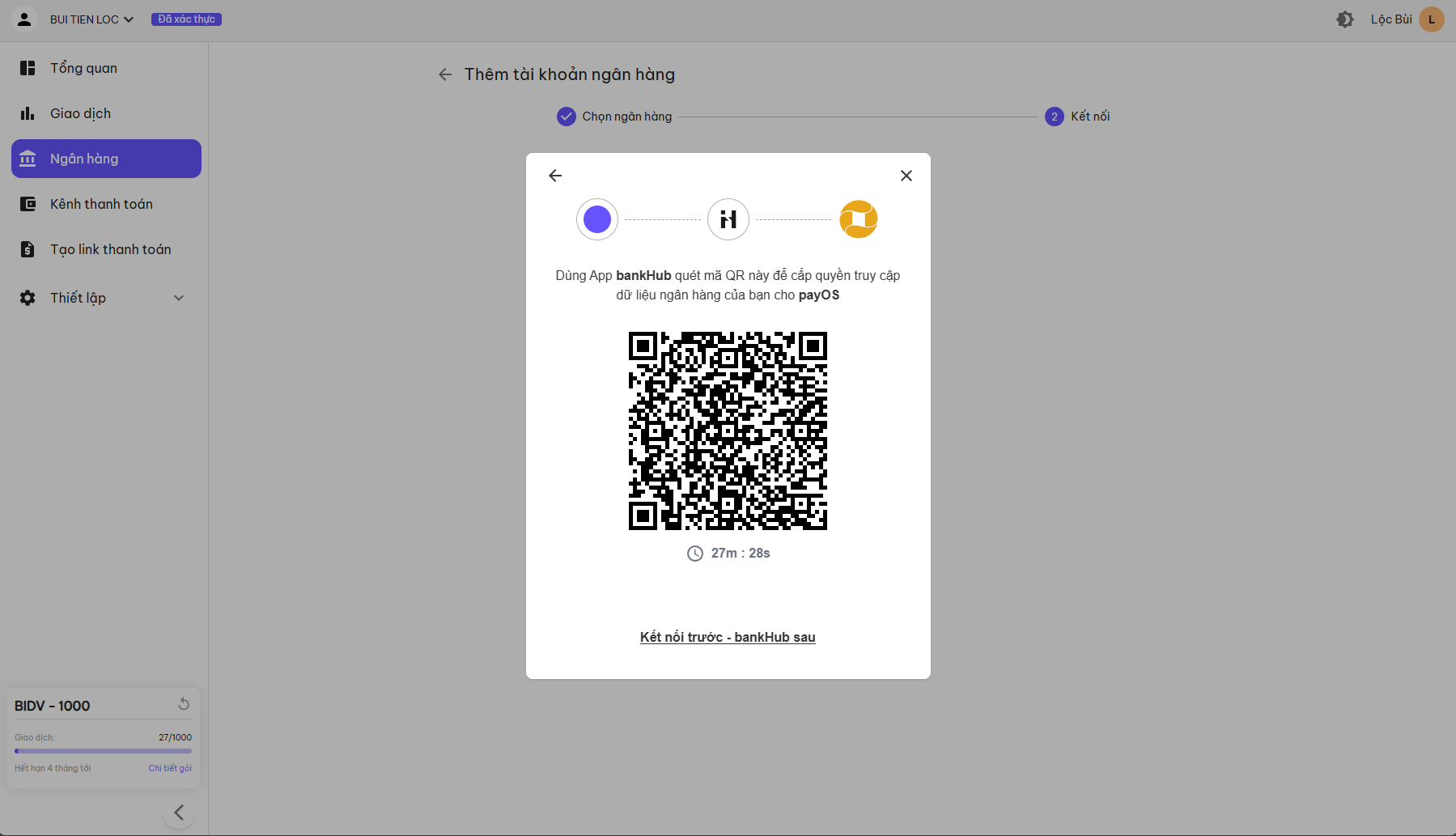Open the Lộc Bùi user avatar
Viewport: 1456px width, 836px height.
(x=1431, y=19)
